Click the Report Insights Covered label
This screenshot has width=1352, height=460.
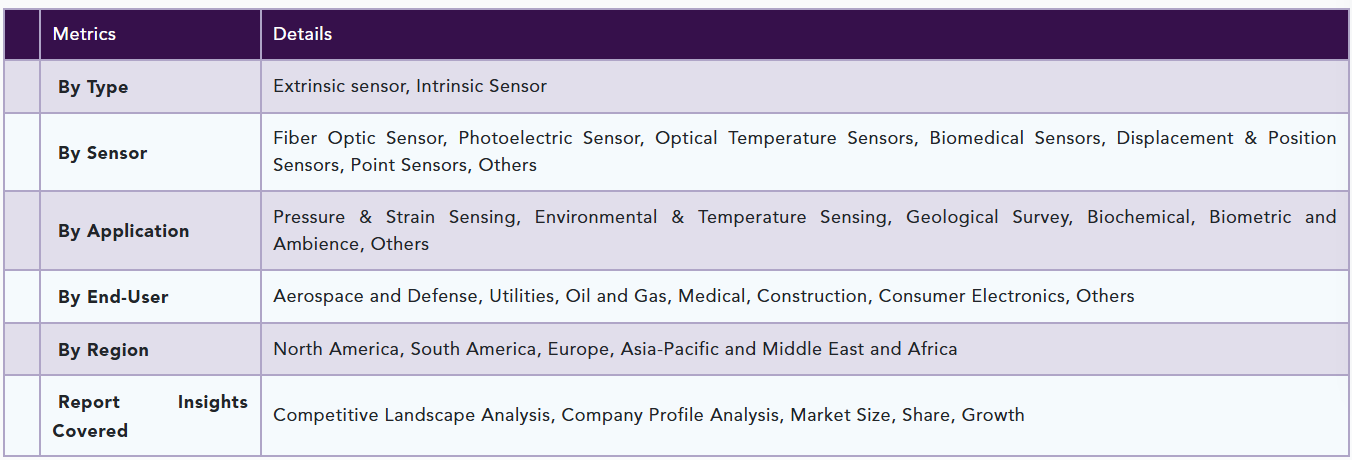coord(150,416)
